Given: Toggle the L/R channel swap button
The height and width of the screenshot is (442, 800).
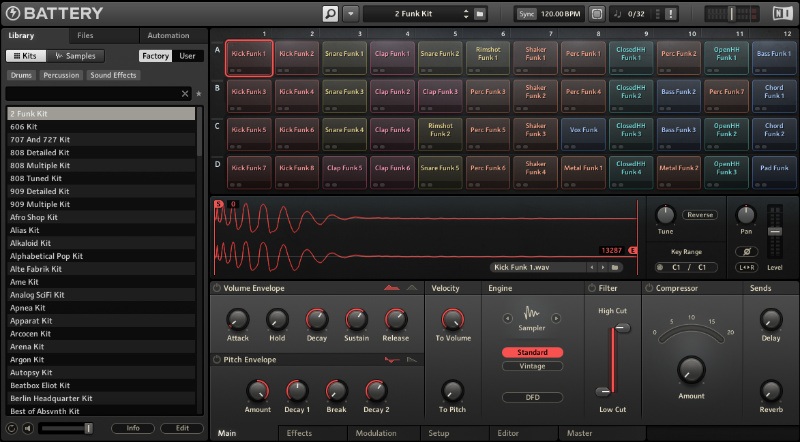Looking at the screenshot, I should click(746, 267).
